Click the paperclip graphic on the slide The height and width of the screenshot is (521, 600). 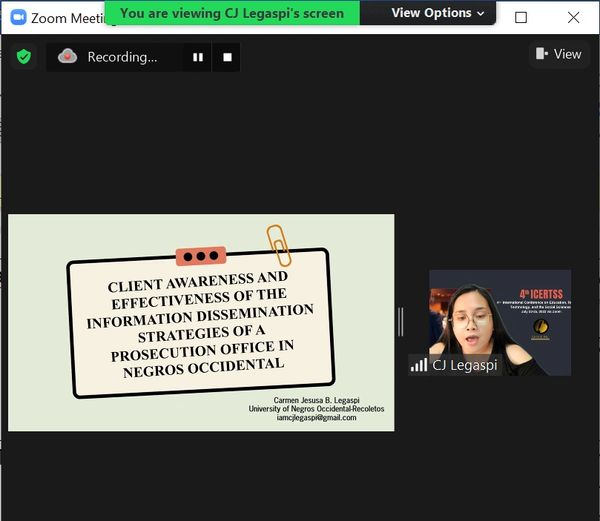tap(278, 244)
